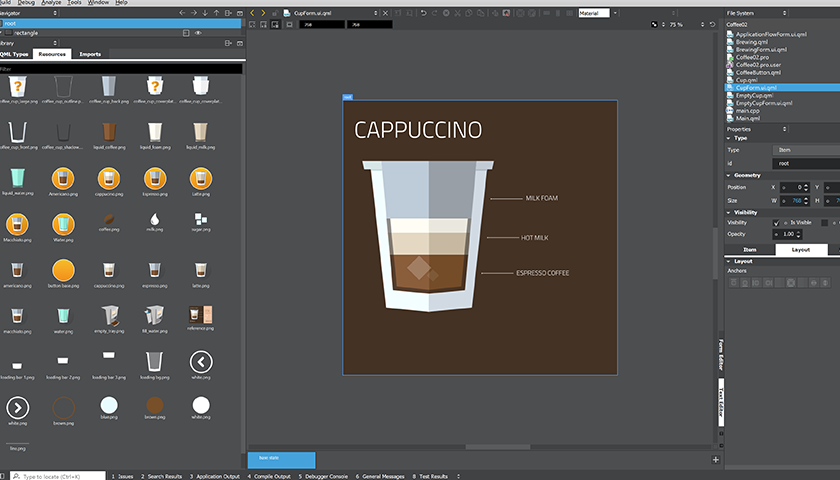Viewport: 840px width, 480px height.
Task: Switch to the Imports tab
Action: (x=90, y=54)
